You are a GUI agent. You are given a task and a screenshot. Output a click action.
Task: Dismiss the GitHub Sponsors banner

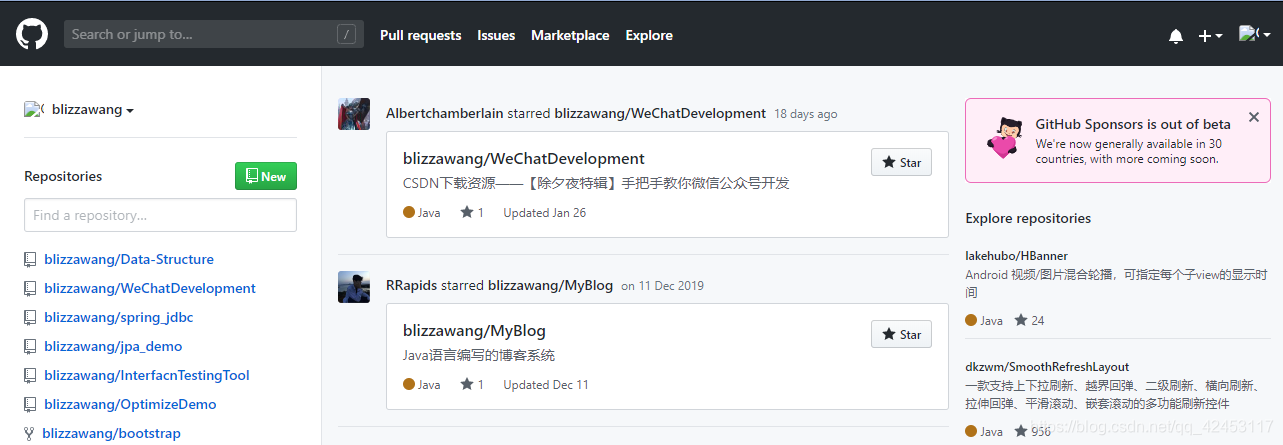1254,117
